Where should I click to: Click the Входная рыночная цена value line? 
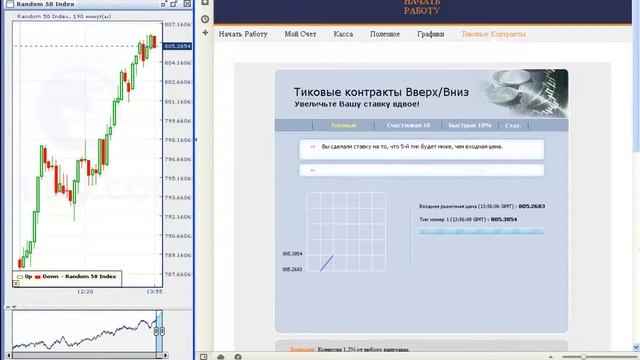(x=482, y=207)
